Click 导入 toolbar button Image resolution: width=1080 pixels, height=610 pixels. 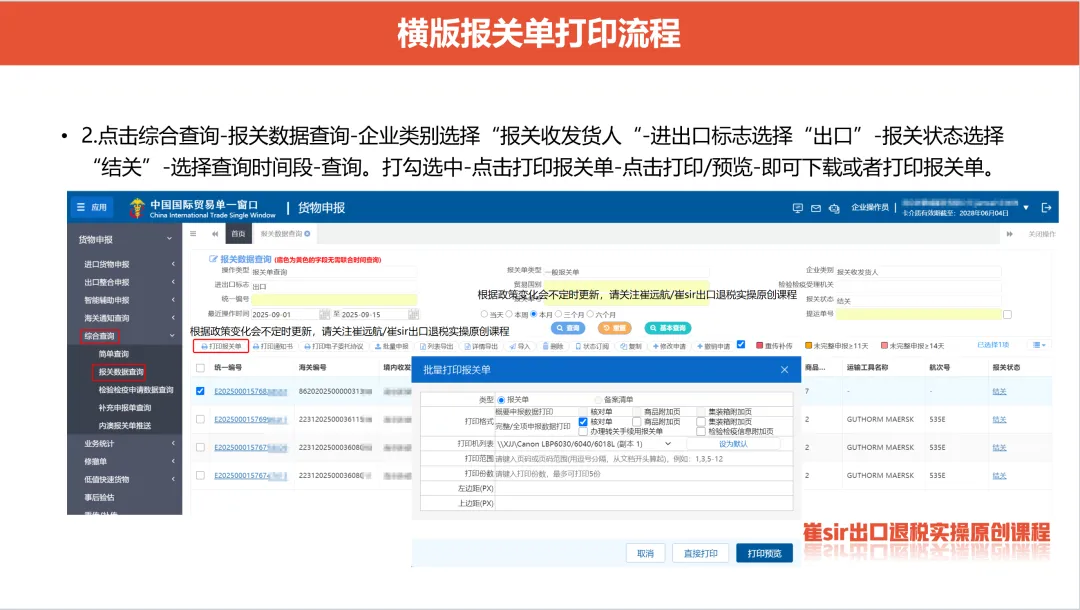coord(520,346)
